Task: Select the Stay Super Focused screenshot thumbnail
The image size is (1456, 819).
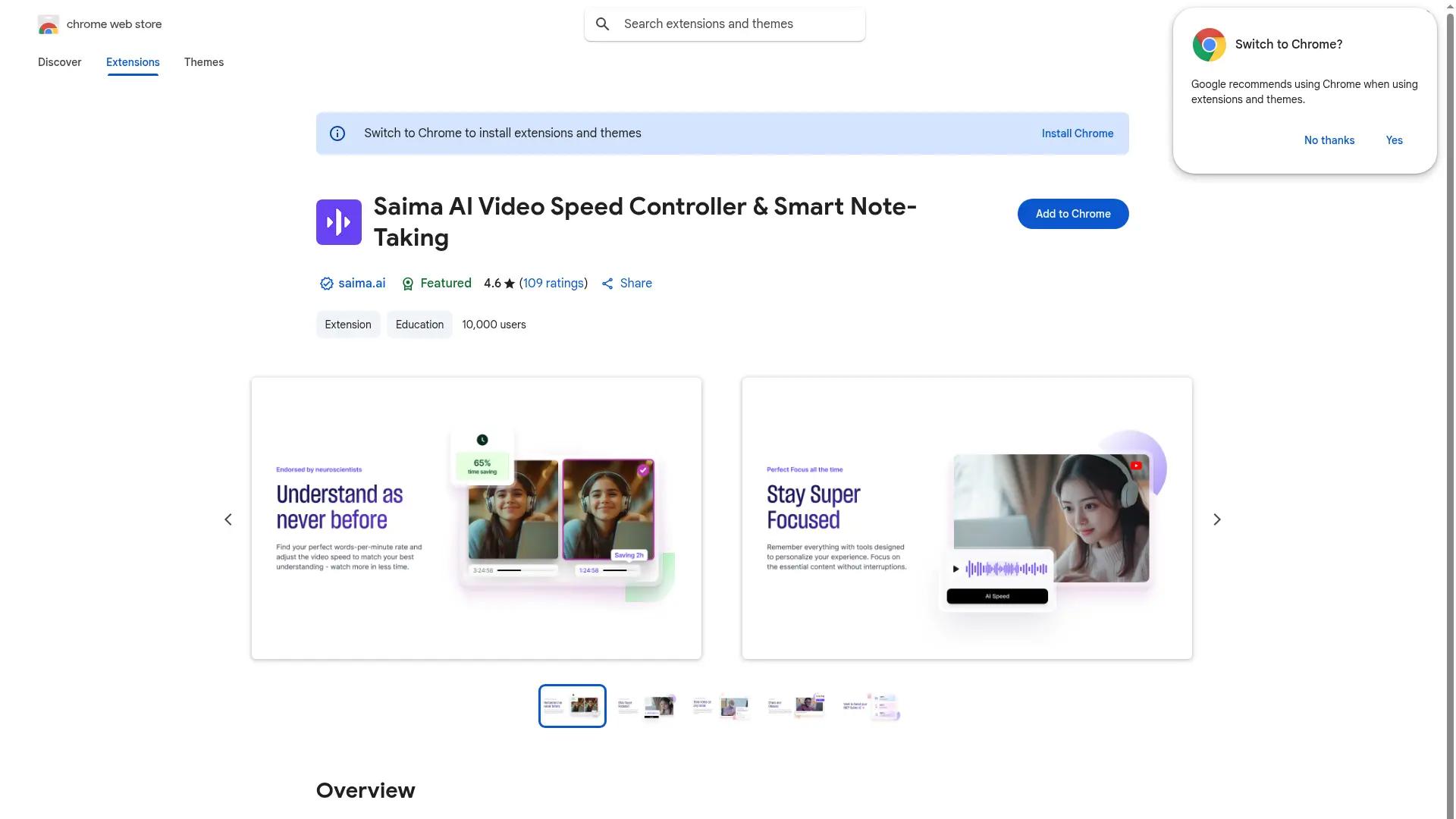Action: tap(646, 705)
